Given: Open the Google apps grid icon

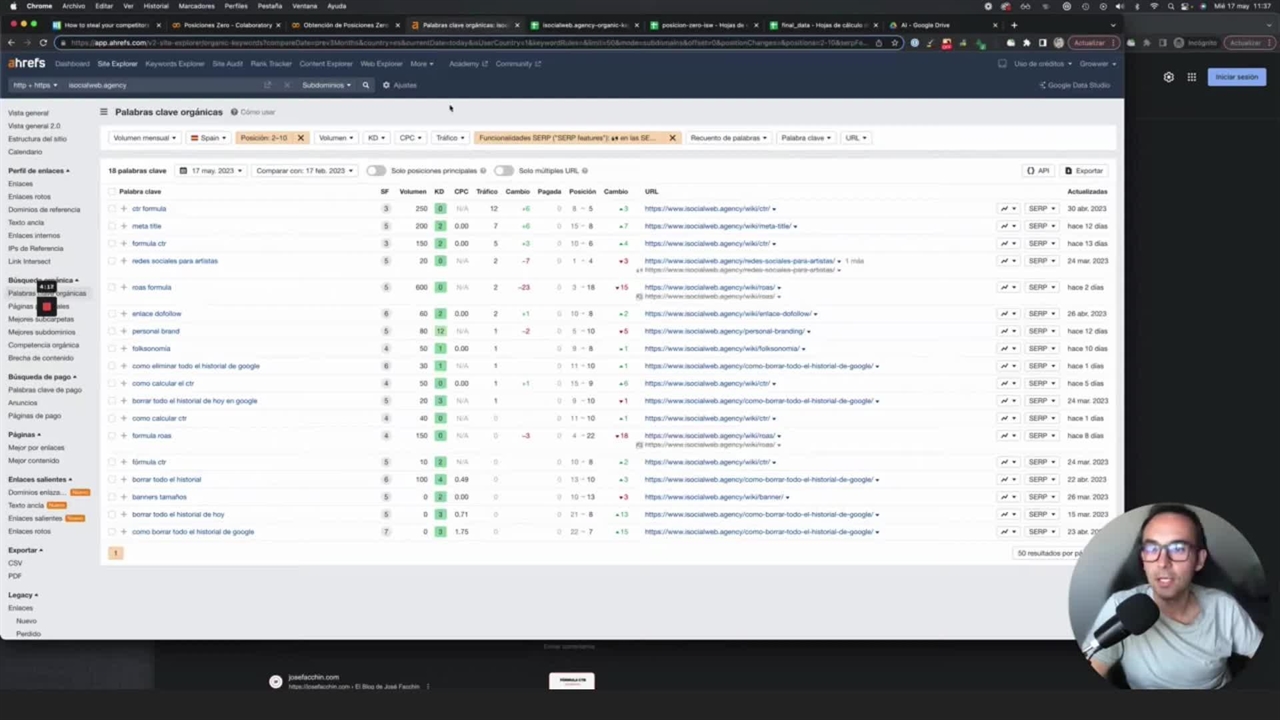Looking at the screenshot, I should [1191, 77].
